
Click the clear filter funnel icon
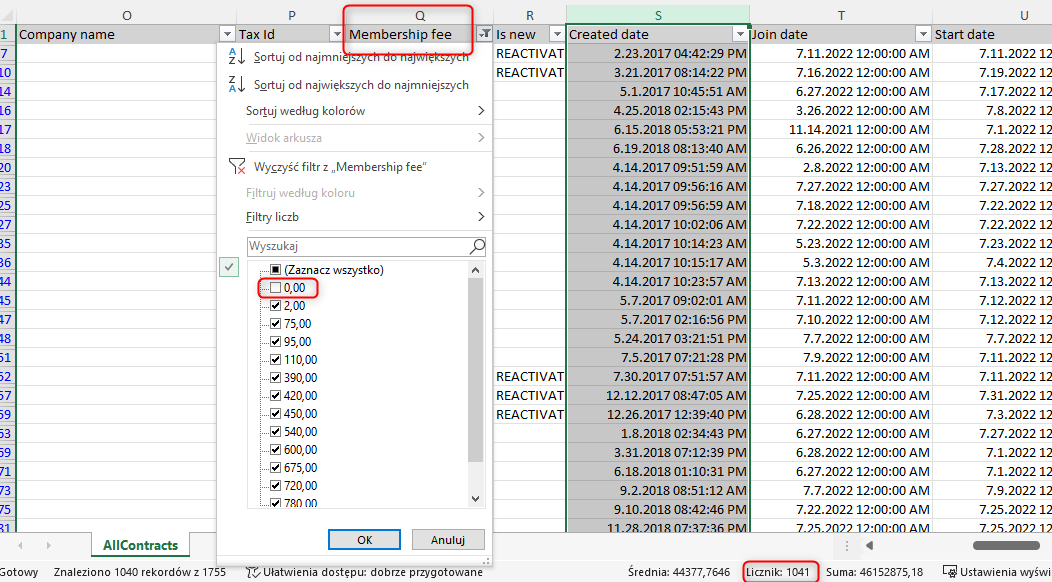coord(236,166)
